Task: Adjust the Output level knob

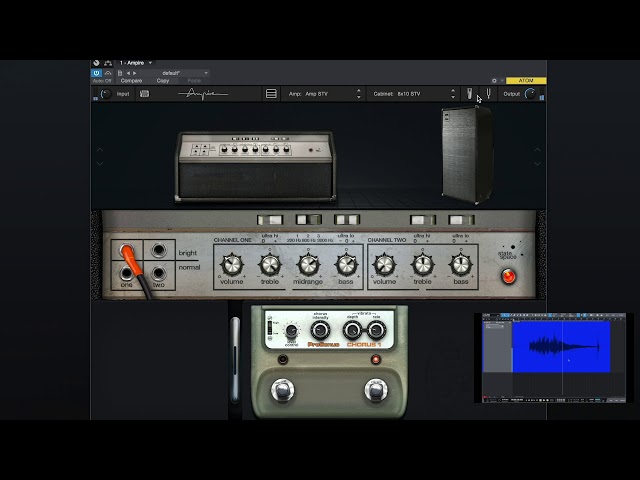Action: (530, 94)
